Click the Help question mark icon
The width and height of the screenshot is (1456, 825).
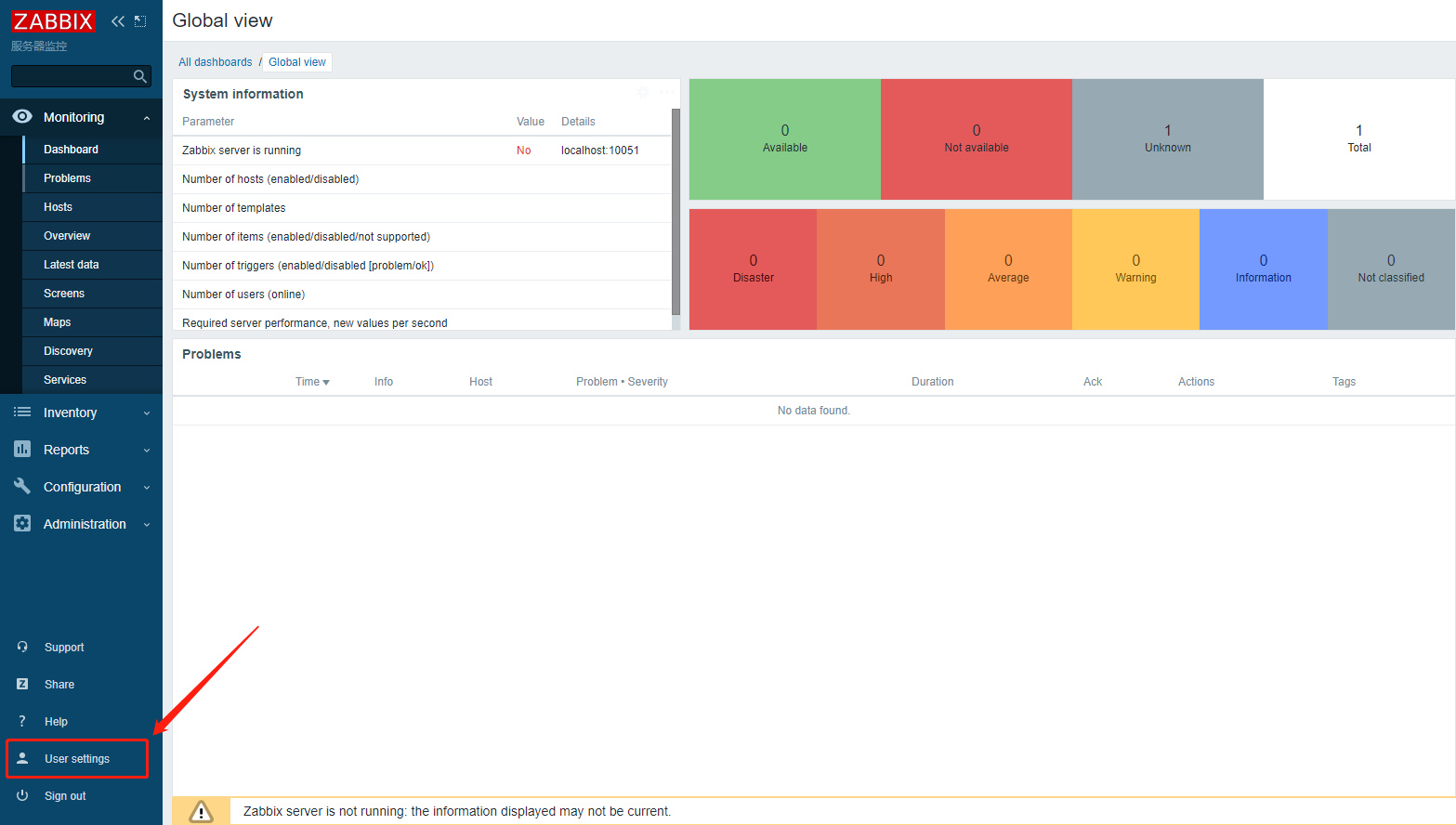pos(22,721)
